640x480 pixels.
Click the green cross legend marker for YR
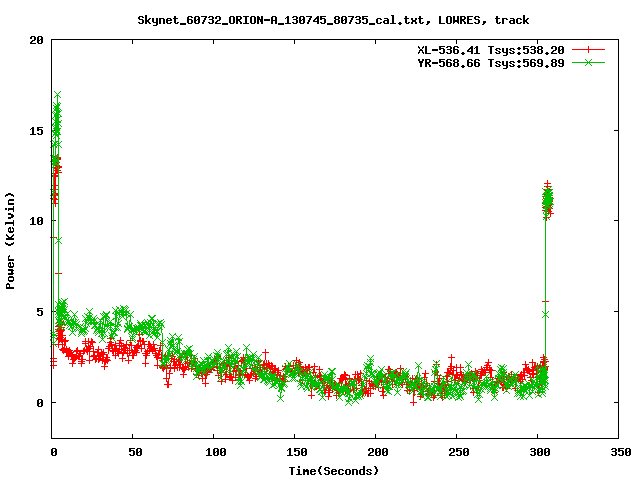(x=588, y=62)
